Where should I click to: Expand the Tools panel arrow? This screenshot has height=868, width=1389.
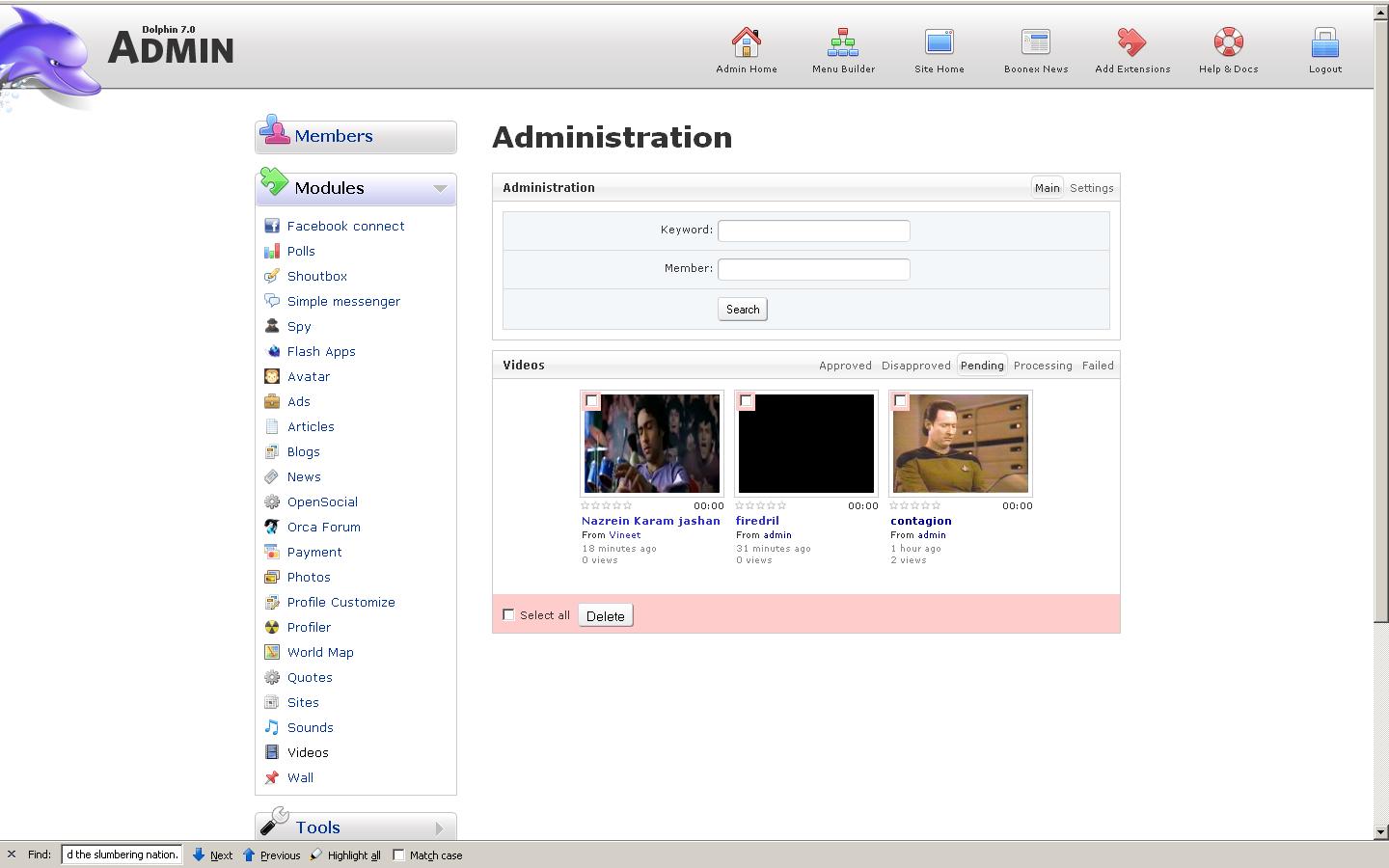tap(440, 827)
